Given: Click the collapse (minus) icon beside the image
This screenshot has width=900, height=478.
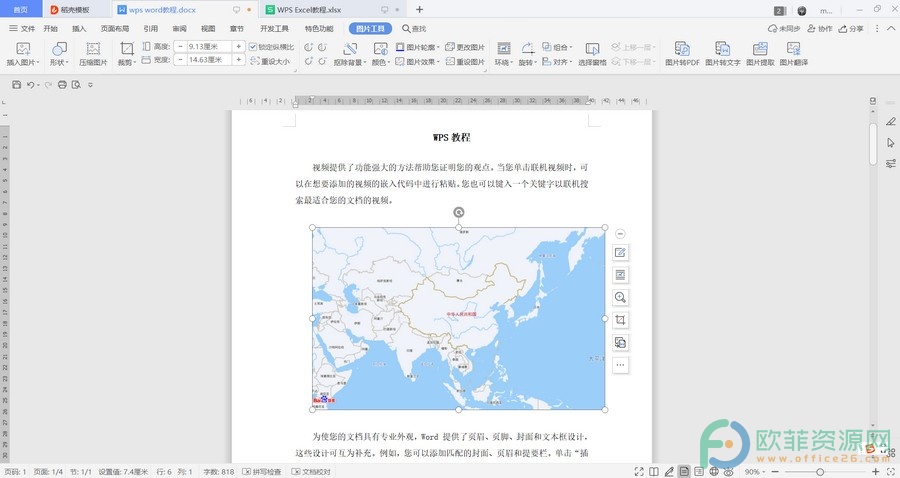Looking at the screenshot, I should point(620,234).
